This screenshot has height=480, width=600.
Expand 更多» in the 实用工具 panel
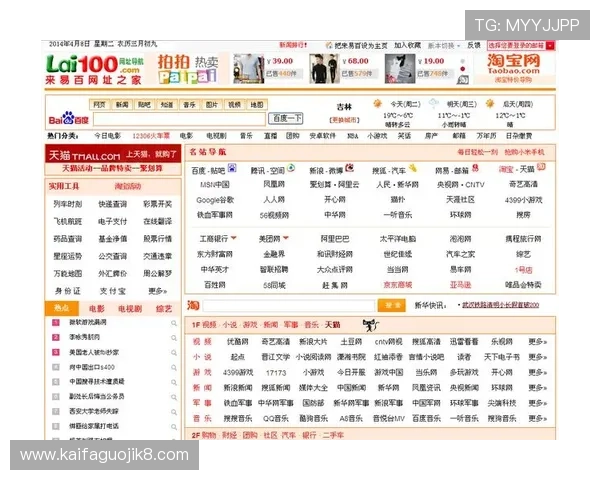tap(158, 291)
